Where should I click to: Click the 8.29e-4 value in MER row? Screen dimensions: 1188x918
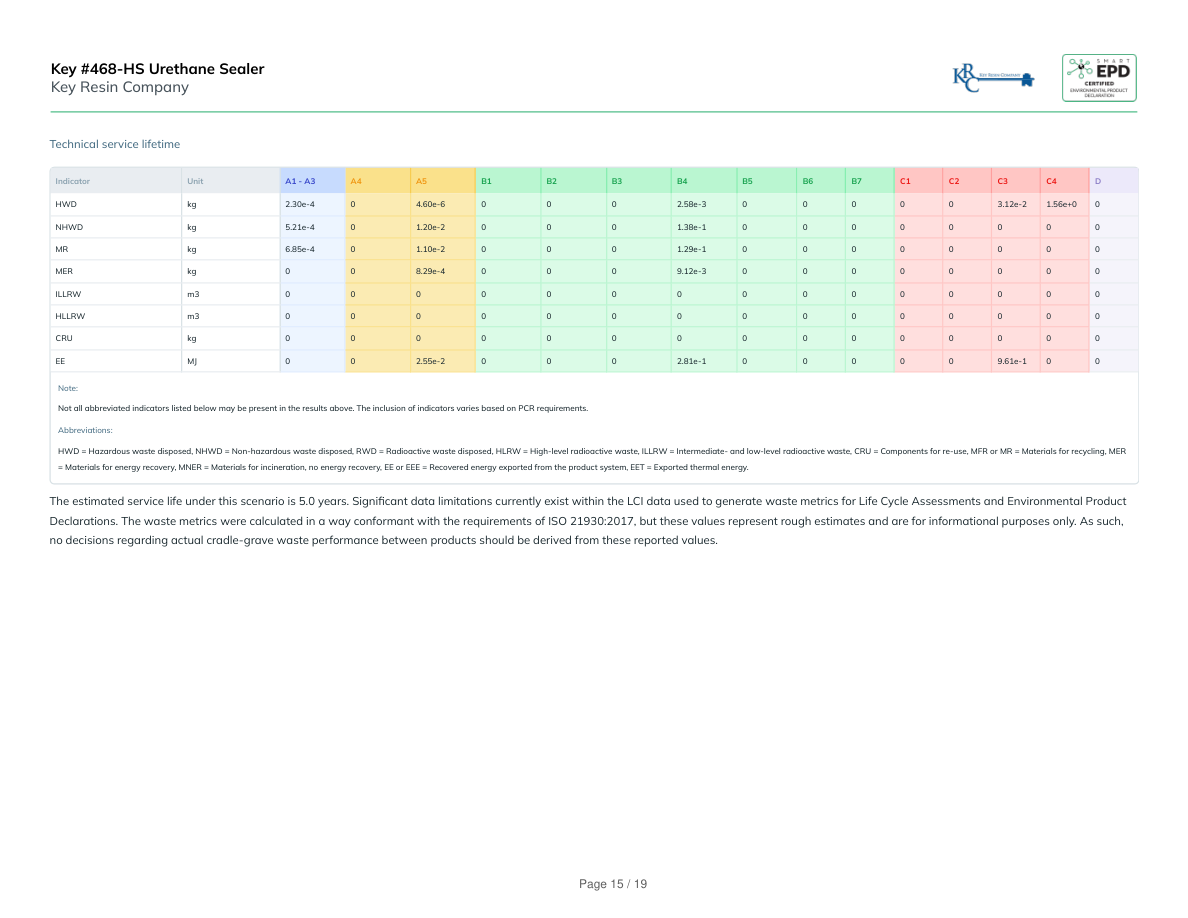coord(430,271)
